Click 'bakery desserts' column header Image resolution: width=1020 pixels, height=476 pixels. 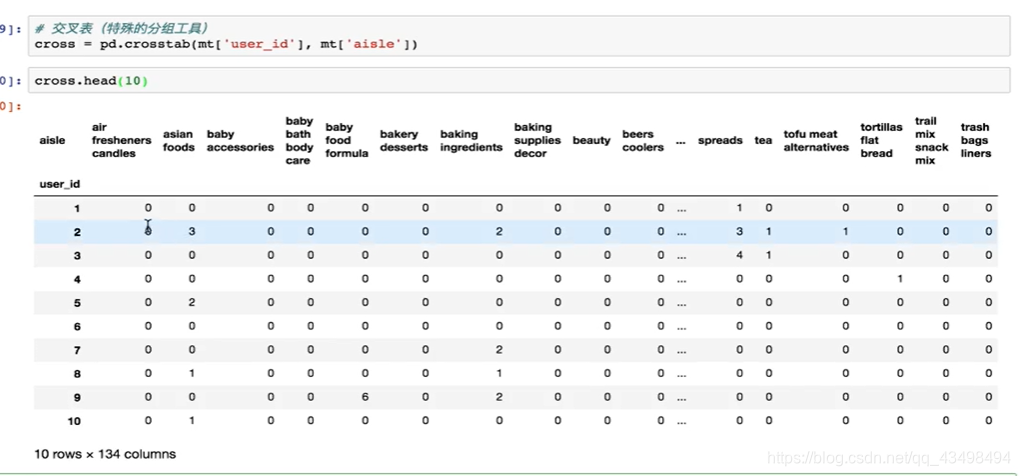pyautogui.click(x=404, y=140)
